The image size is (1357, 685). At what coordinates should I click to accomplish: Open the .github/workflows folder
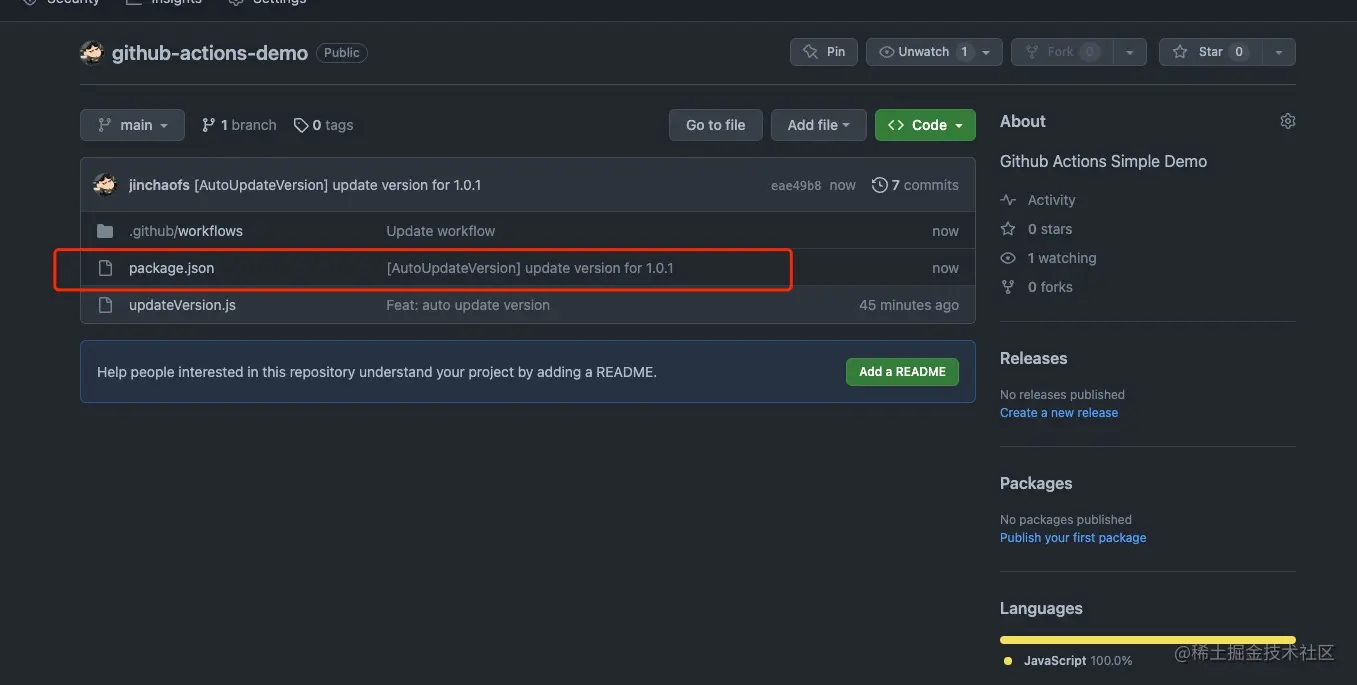click(186, 231)
